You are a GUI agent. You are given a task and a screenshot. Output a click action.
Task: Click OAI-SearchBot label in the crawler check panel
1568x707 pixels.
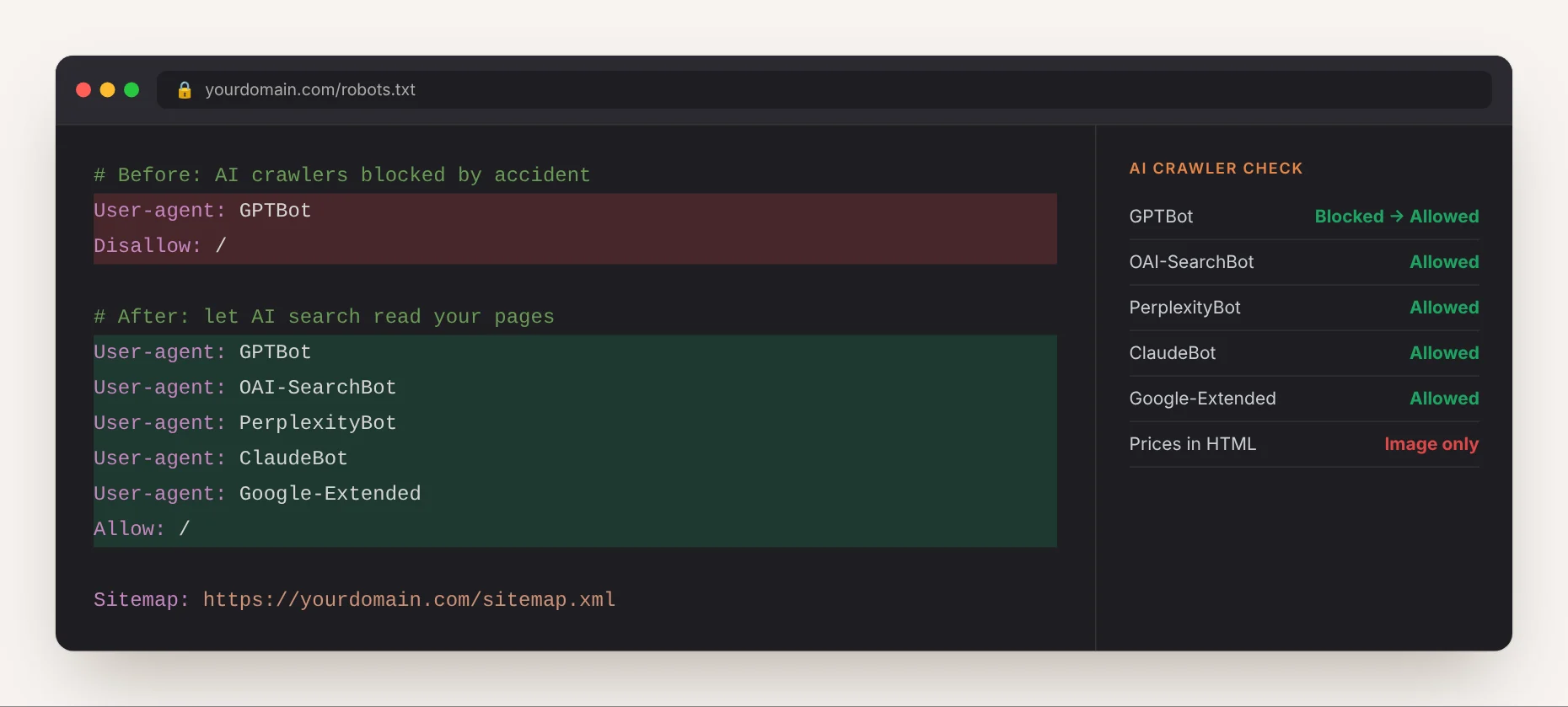tap(1191, 262)
